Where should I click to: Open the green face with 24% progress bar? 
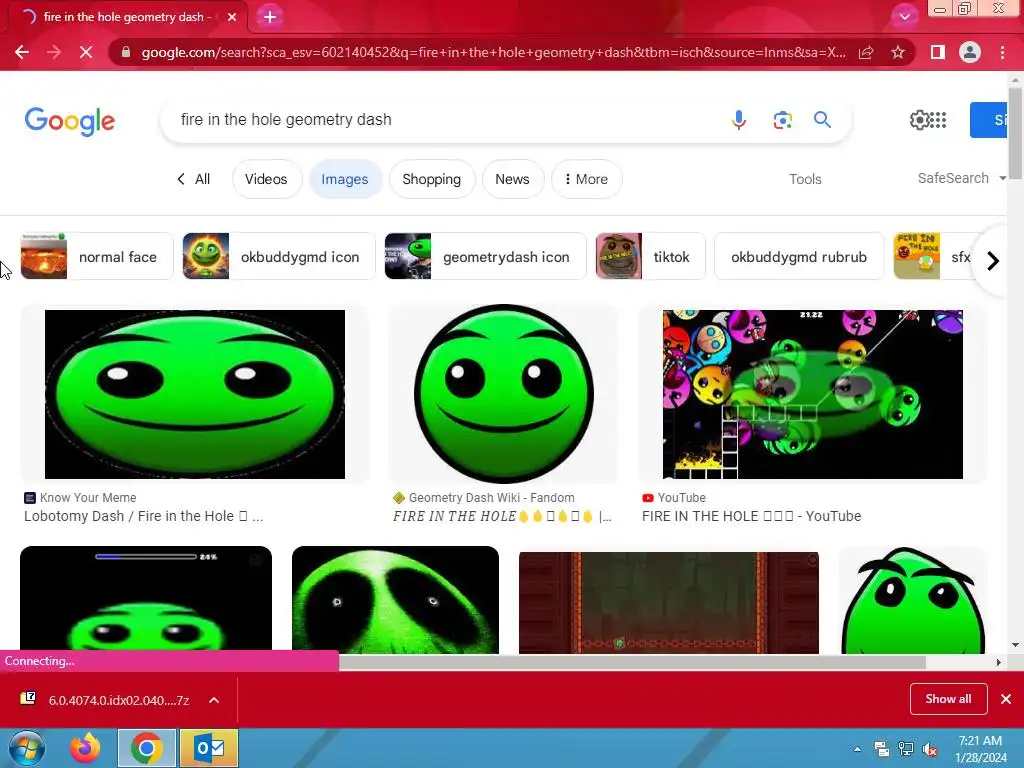click(x=146, y=600)
